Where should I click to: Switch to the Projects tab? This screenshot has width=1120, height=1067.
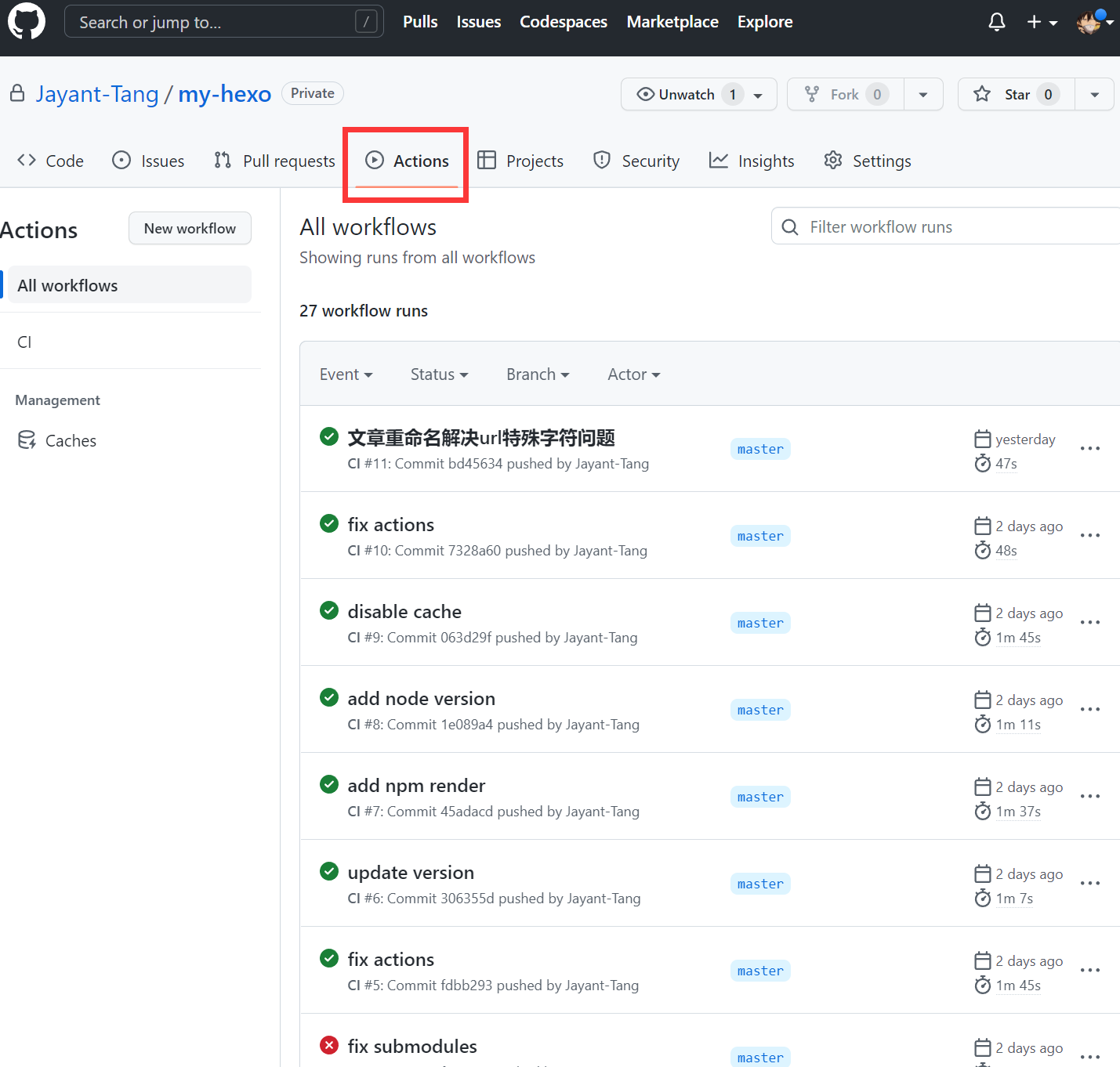click(520, 161)
